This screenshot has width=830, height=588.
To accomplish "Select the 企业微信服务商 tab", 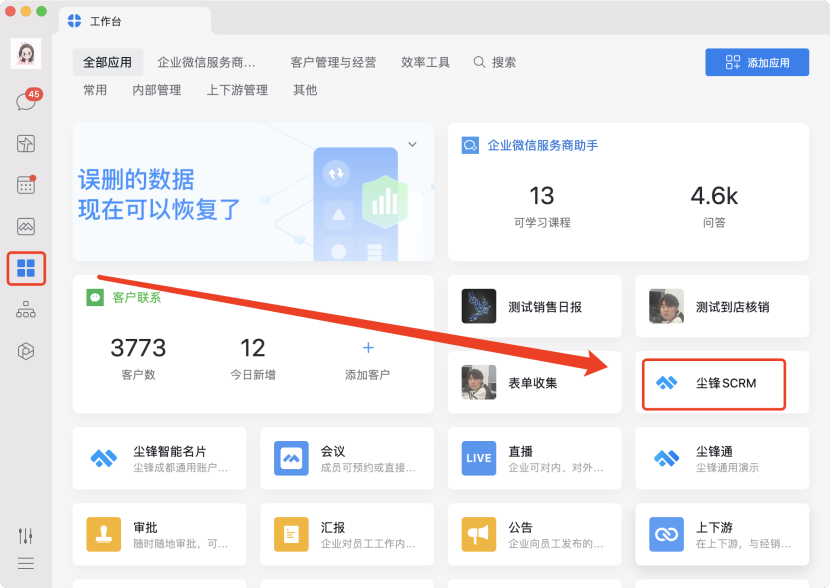I will coord(206,62).
